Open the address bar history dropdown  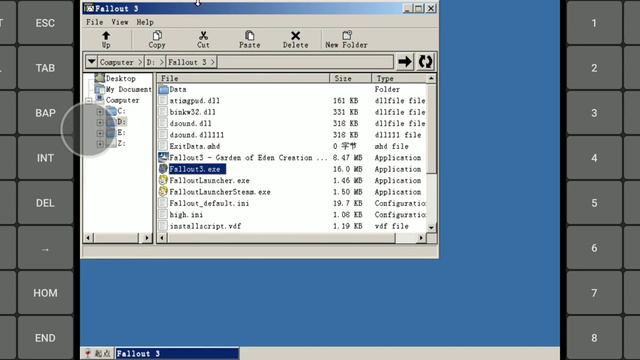coord(91,62)
